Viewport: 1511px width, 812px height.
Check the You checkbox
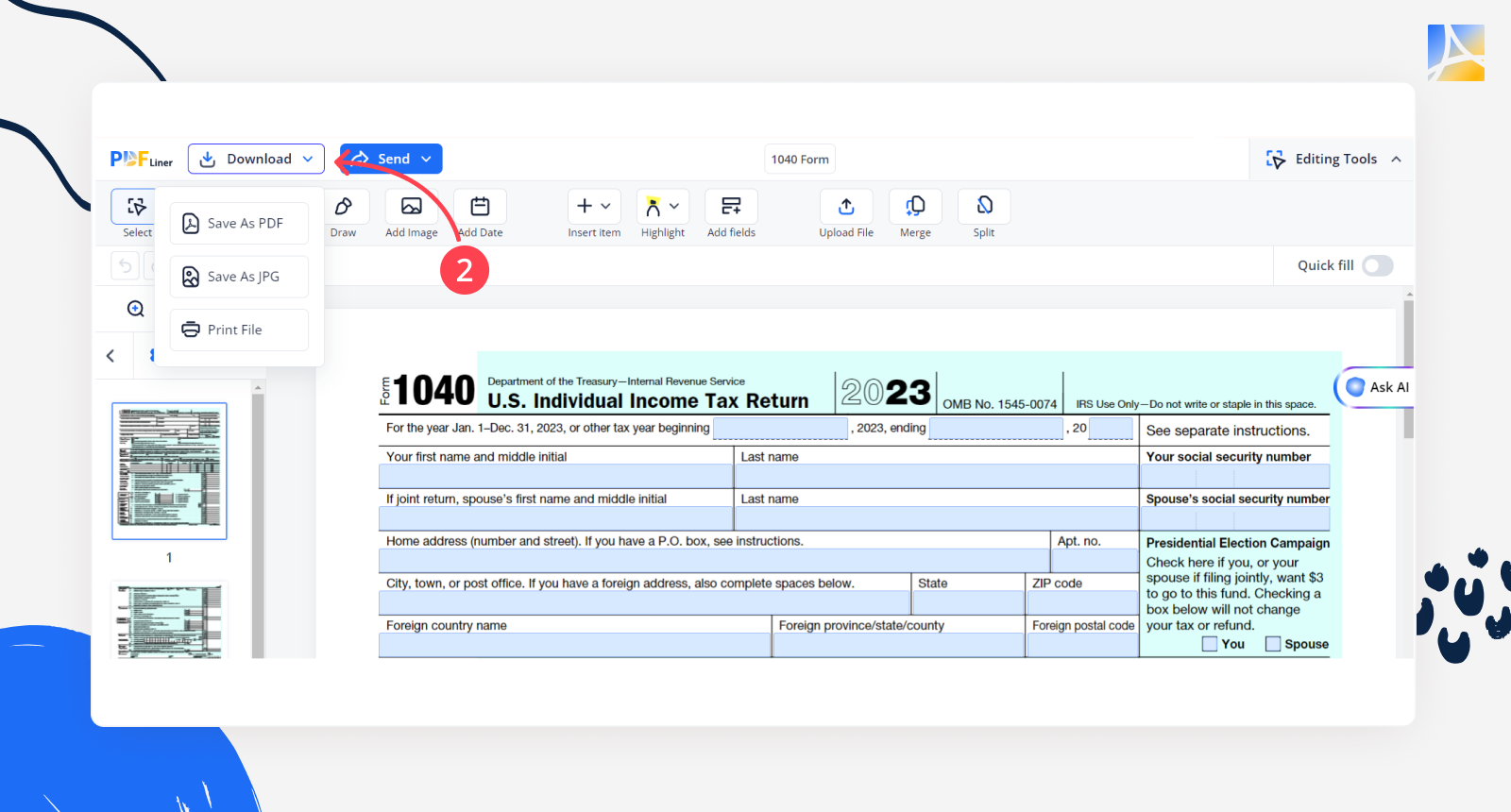tap(1210, 644)
